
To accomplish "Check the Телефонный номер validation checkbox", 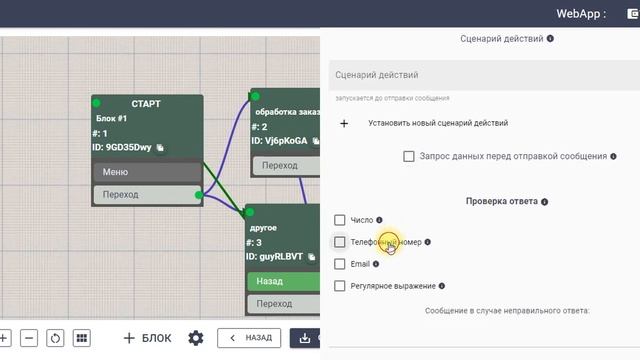I will (340, 242).
